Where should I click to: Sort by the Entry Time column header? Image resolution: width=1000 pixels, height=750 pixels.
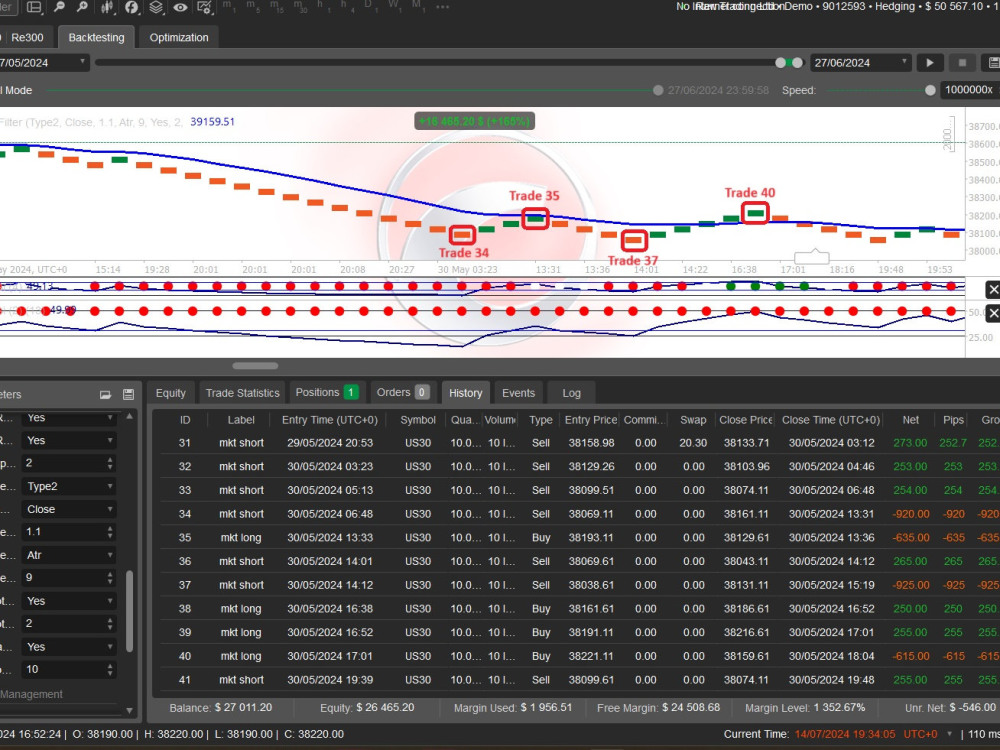click(330, 420)
